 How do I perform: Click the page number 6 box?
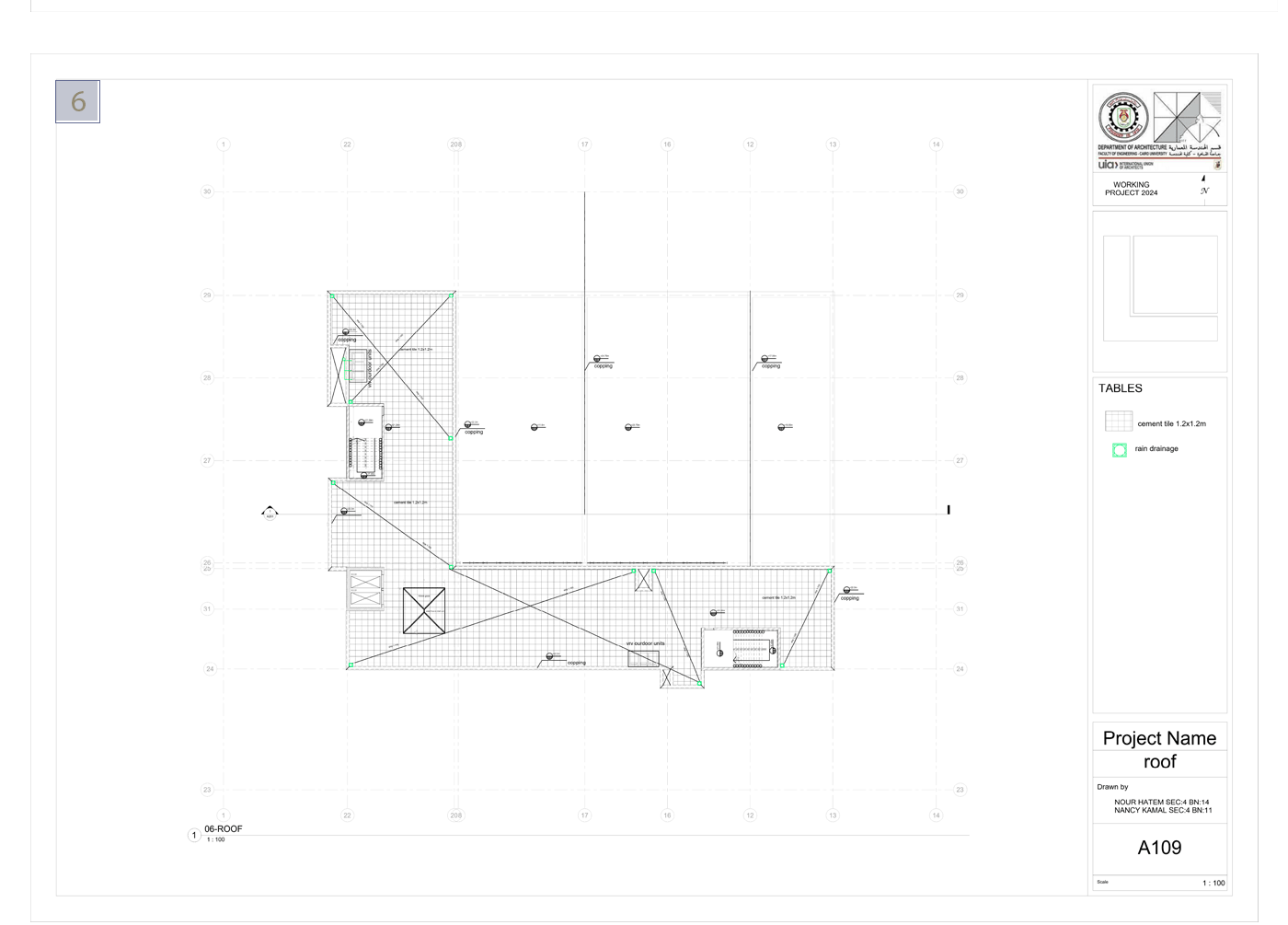point(77,101)
